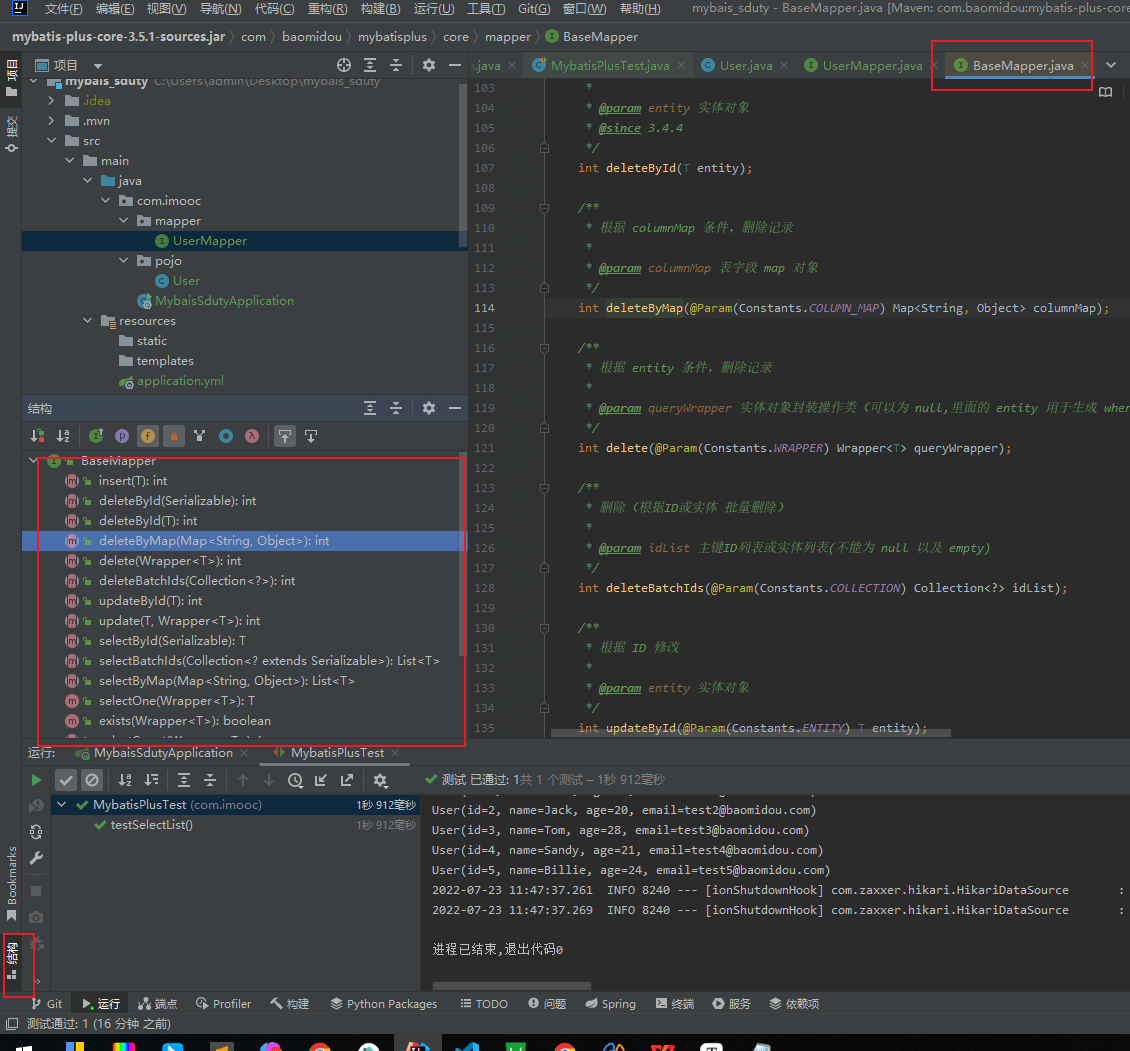The image size is (1130, 1051).
Task: Expand all test results in run toolbar
Action: coord(184,780)
